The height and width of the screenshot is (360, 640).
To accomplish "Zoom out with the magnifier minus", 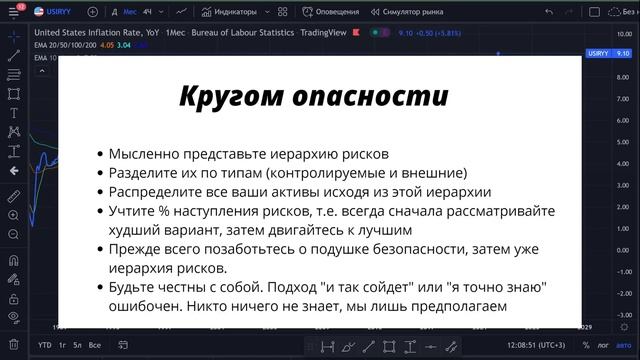I will 14,234.
